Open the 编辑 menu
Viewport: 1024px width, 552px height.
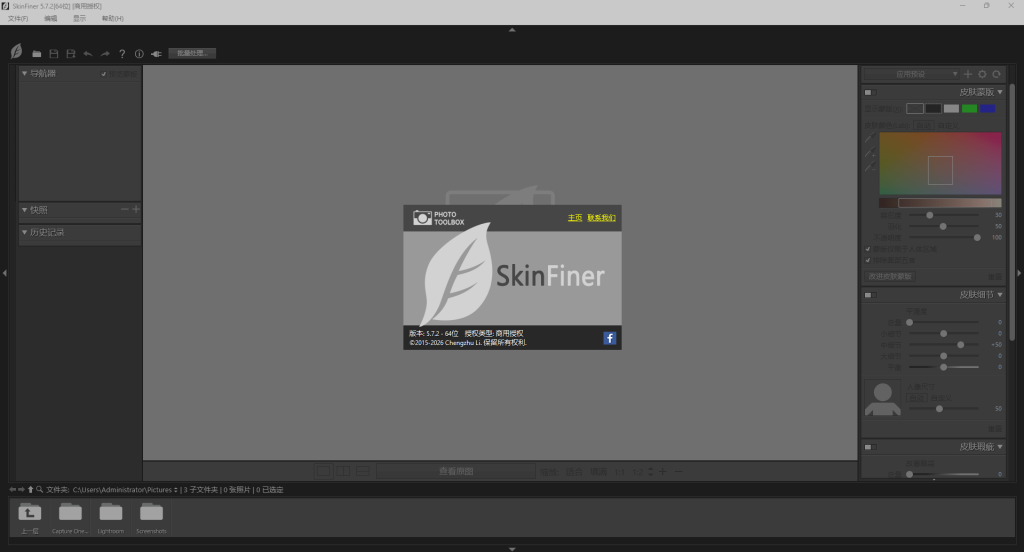[x=50, y=18]
